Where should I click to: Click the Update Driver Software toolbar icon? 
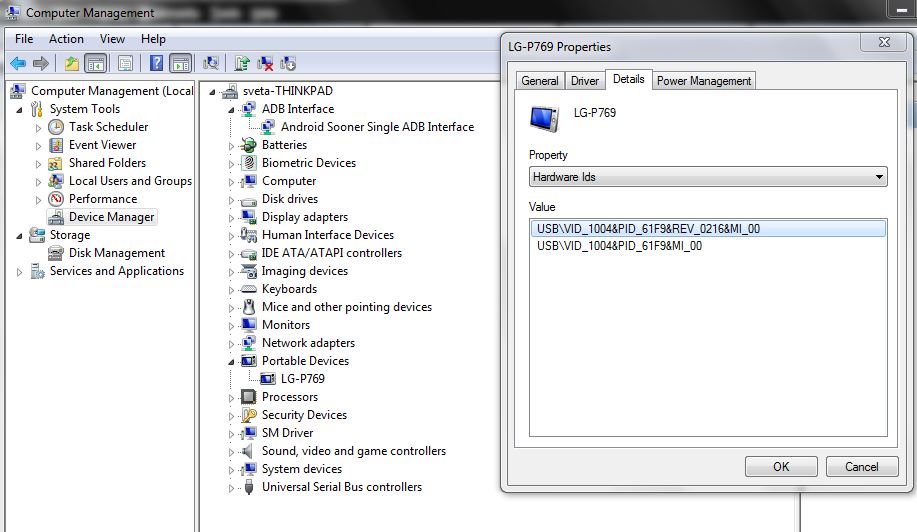coord(242,63)
